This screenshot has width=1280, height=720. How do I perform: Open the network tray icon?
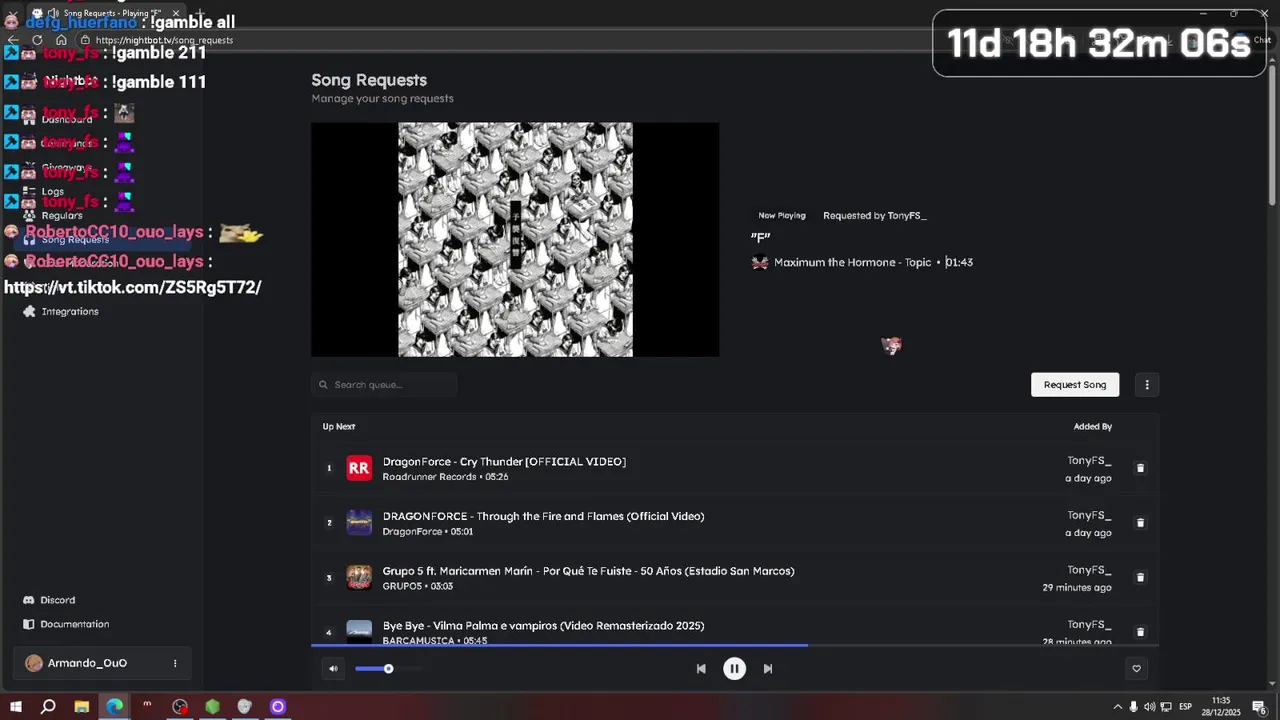1165,707
